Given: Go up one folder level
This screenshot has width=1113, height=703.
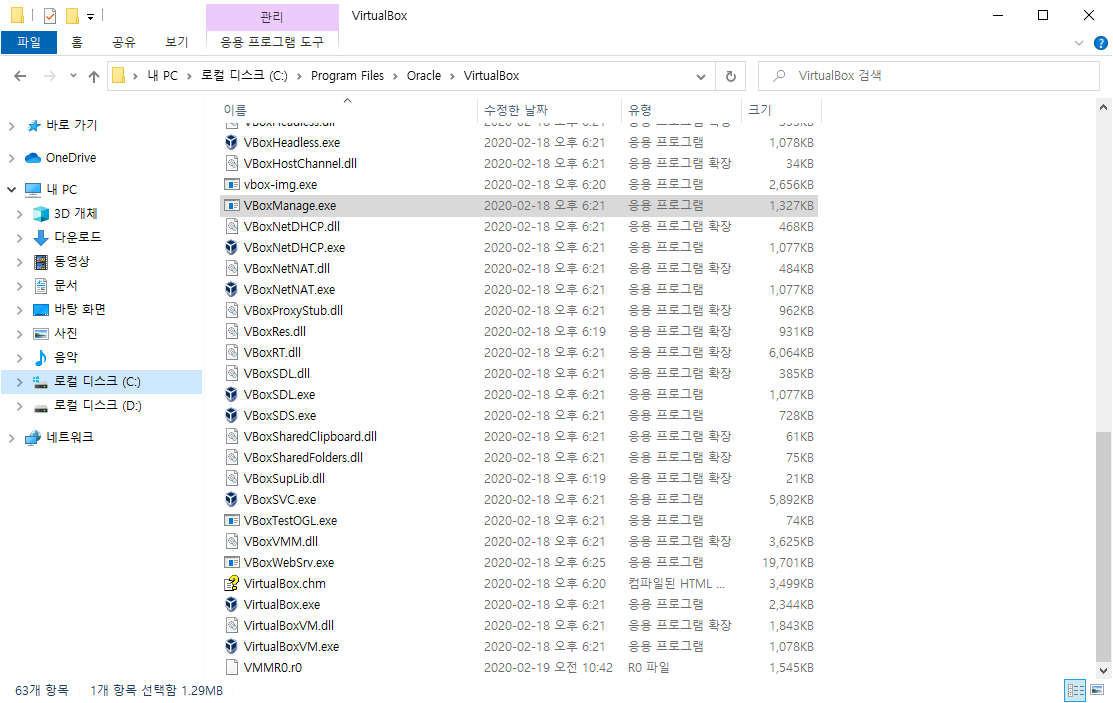Looking at the screenshot, I should pyautogui.click(x=94, y=76).
